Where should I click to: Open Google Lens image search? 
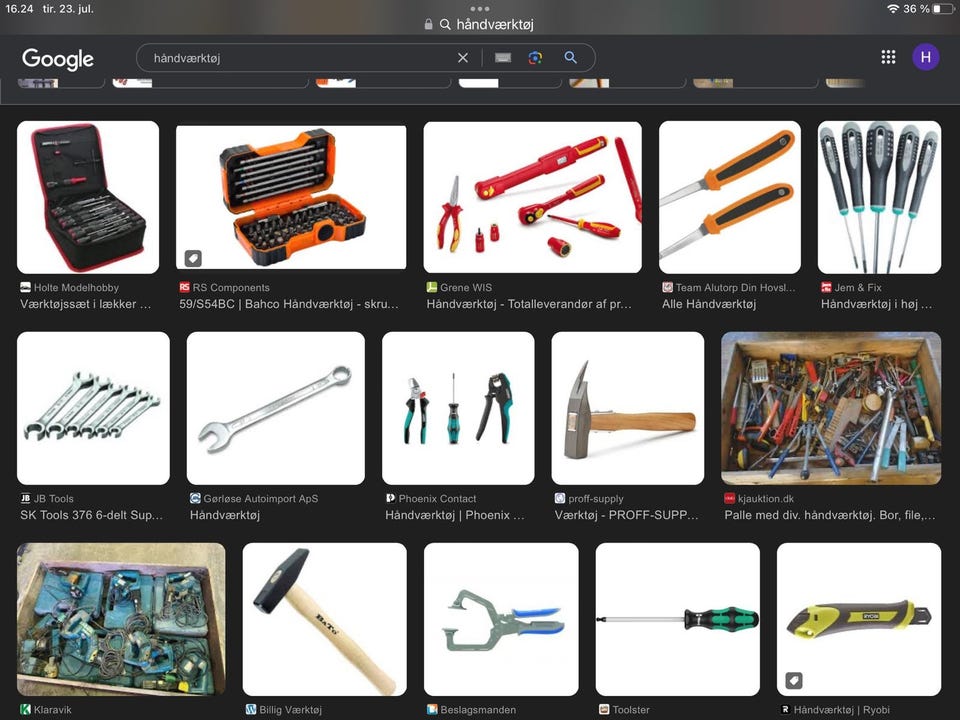(x=535, y=58)
